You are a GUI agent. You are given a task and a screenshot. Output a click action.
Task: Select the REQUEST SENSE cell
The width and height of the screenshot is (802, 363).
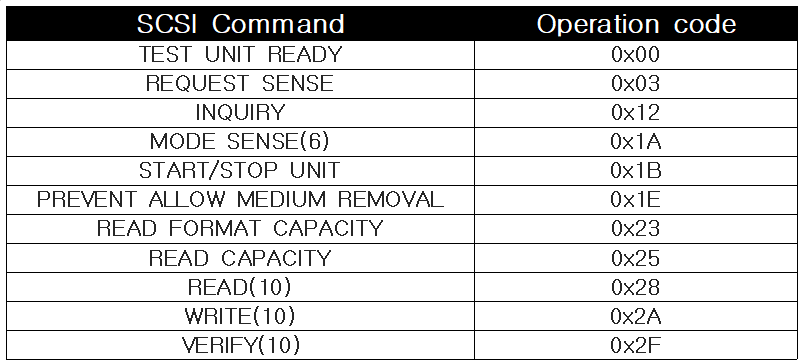point(240,84)
